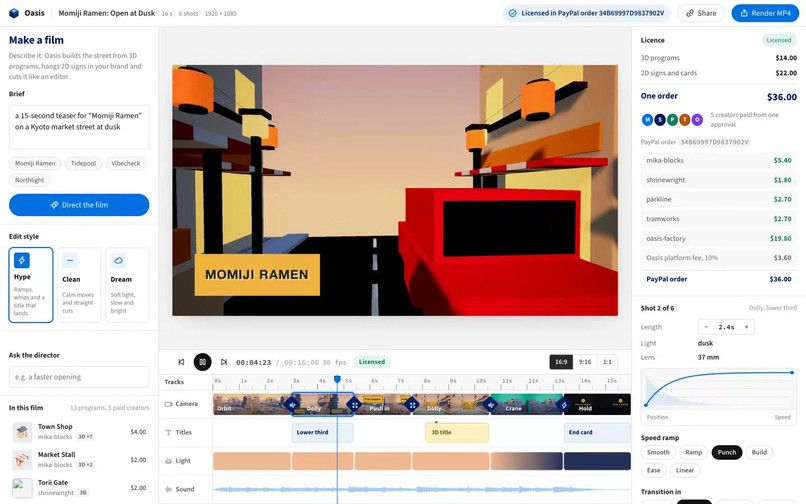This screenshot has height=504, width=806.
Task: Increase shot length with plus
Action: (746, 327)
